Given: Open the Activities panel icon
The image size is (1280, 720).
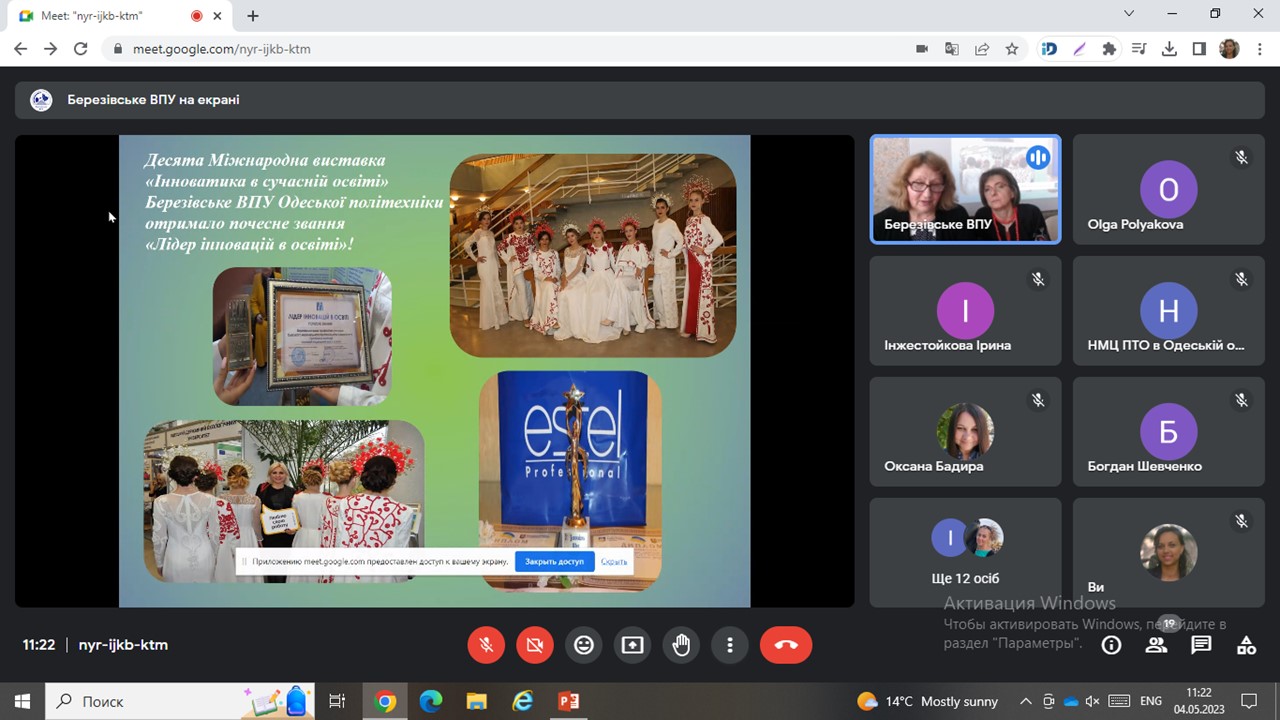Looking at the screenshot, I should (x=1246, y=645).
